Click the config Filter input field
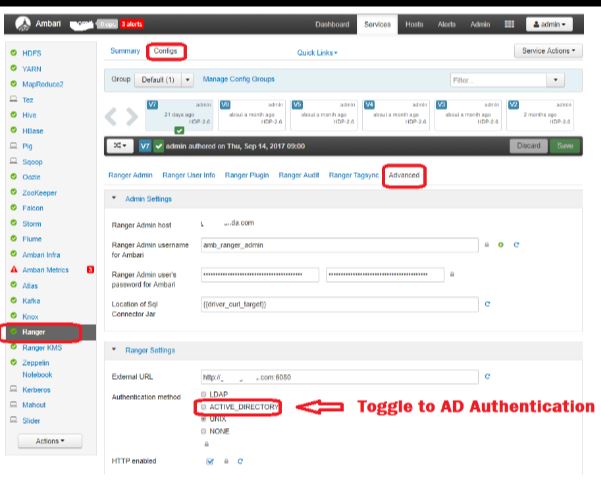Screen dimensions: 601x482 tap(498, 80)
